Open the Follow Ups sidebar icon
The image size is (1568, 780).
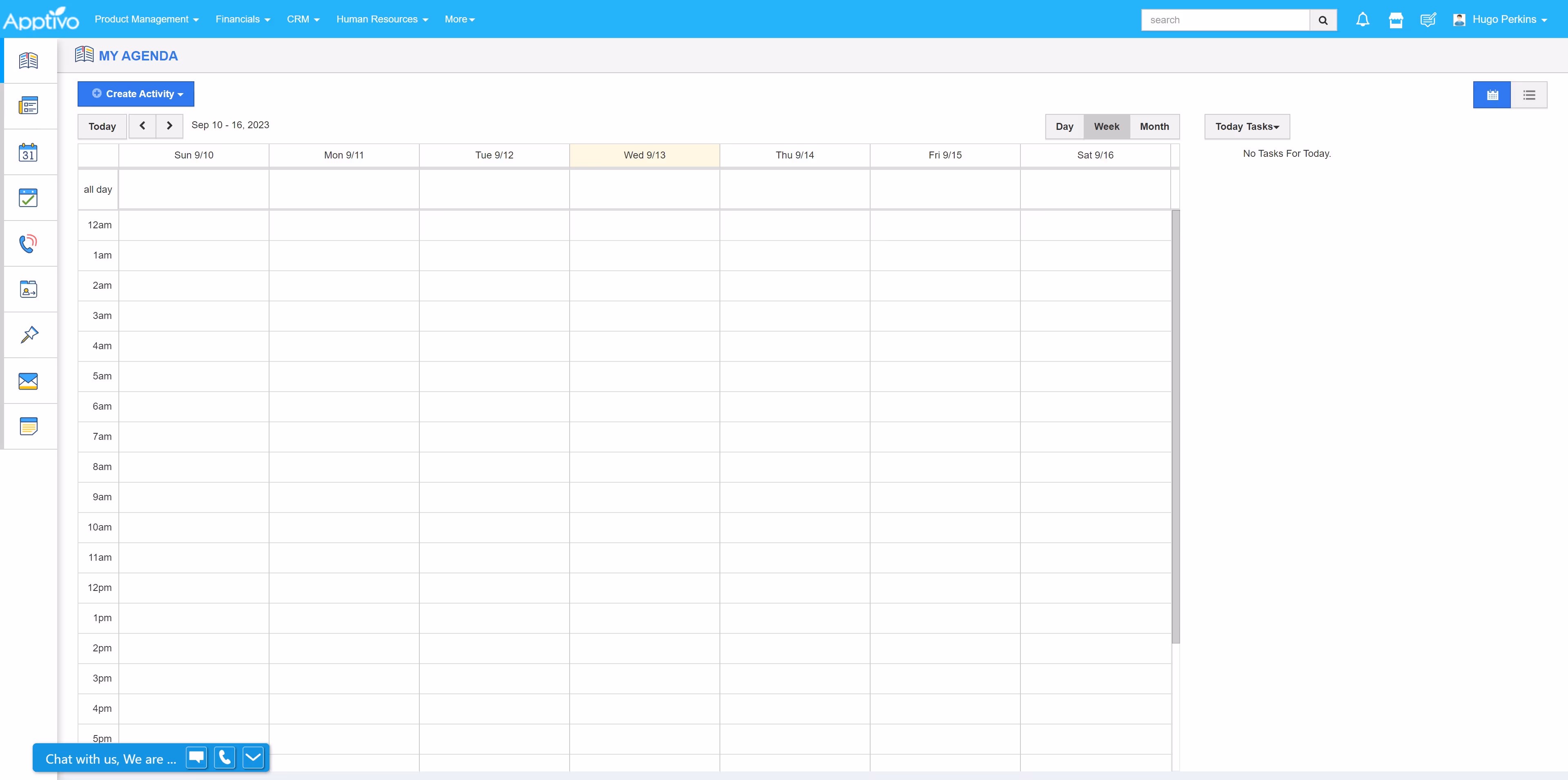pos(28,289)
